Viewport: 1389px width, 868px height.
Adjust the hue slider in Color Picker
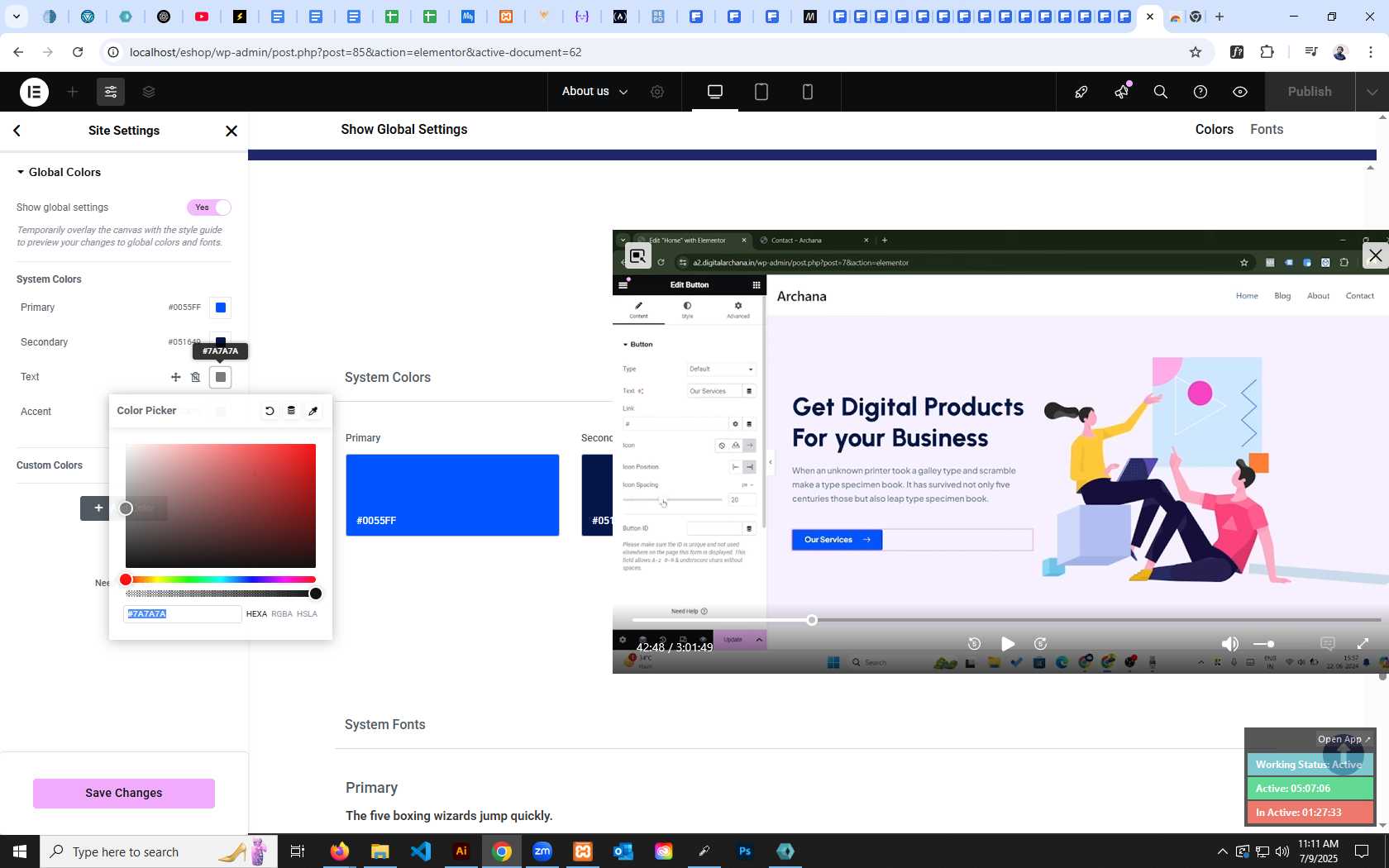pos(221,579)
